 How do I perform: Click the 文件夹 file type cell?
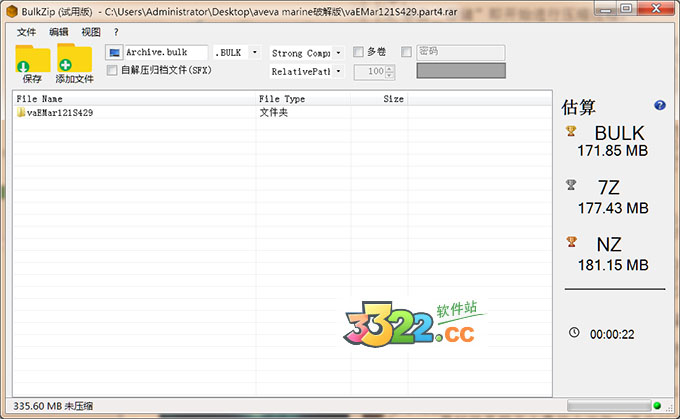pos(274,113)
